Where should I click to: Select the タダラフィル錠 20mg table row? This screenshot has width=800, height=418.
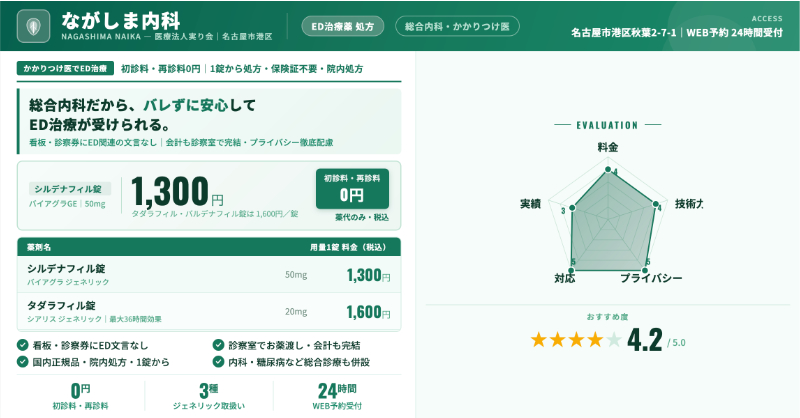pos(209,311)
